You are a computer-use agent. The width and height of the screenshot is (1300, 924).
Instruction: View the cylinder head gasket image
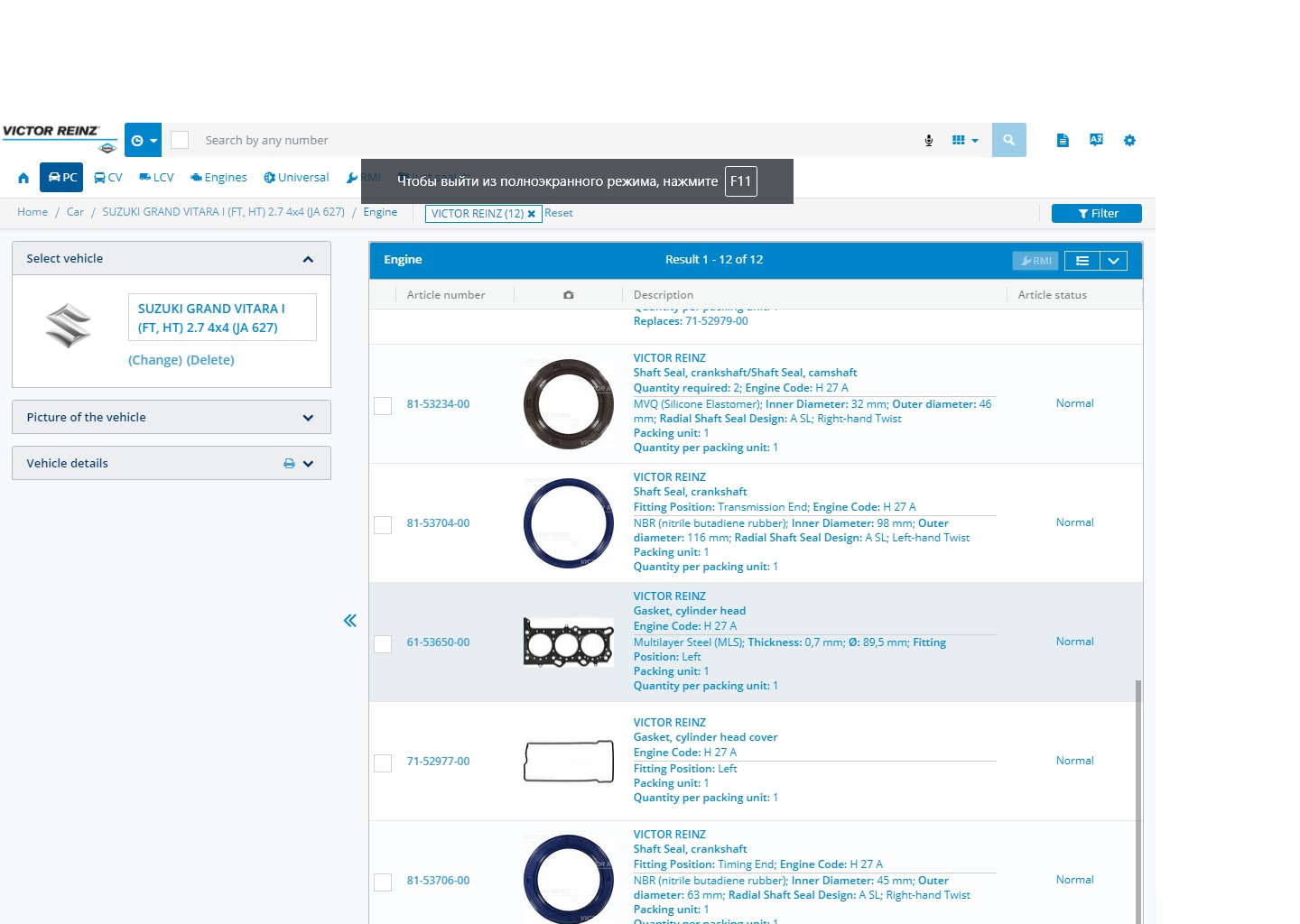569,642
